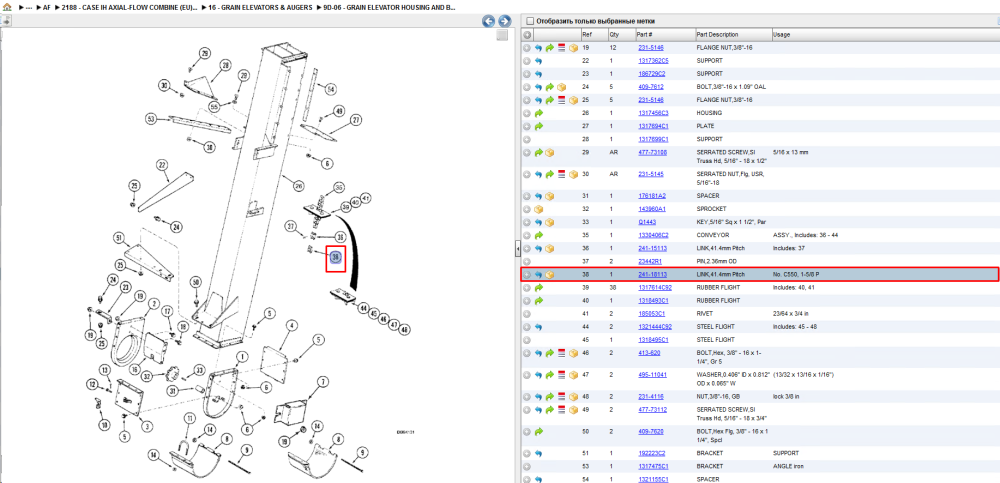1000x483 pixels.
Task: Click the green arrow in row 50
Action: click(x=538, y=431)
